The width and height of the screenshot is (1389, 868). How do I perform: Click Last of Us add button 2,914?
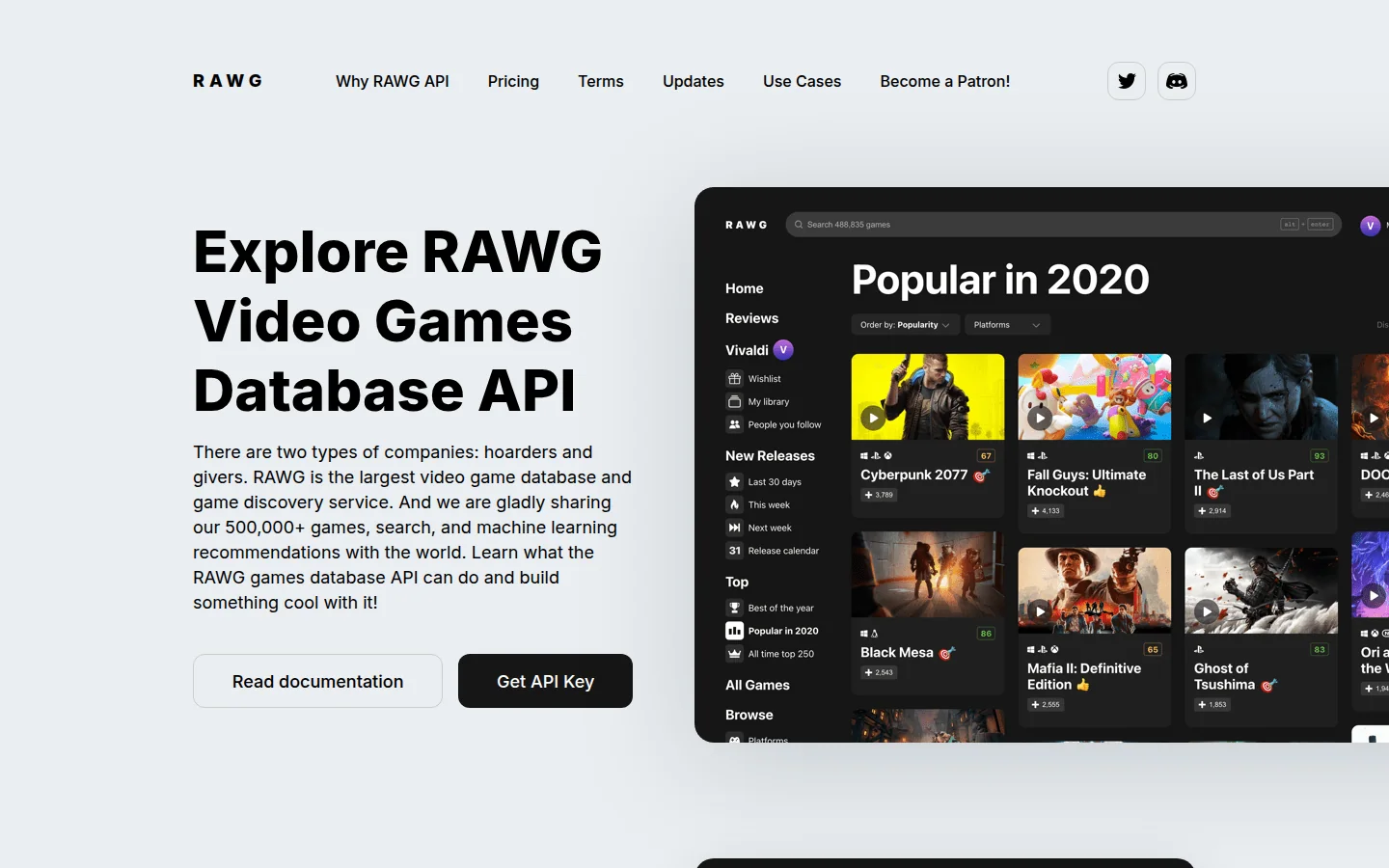[x=1212, y=511]
